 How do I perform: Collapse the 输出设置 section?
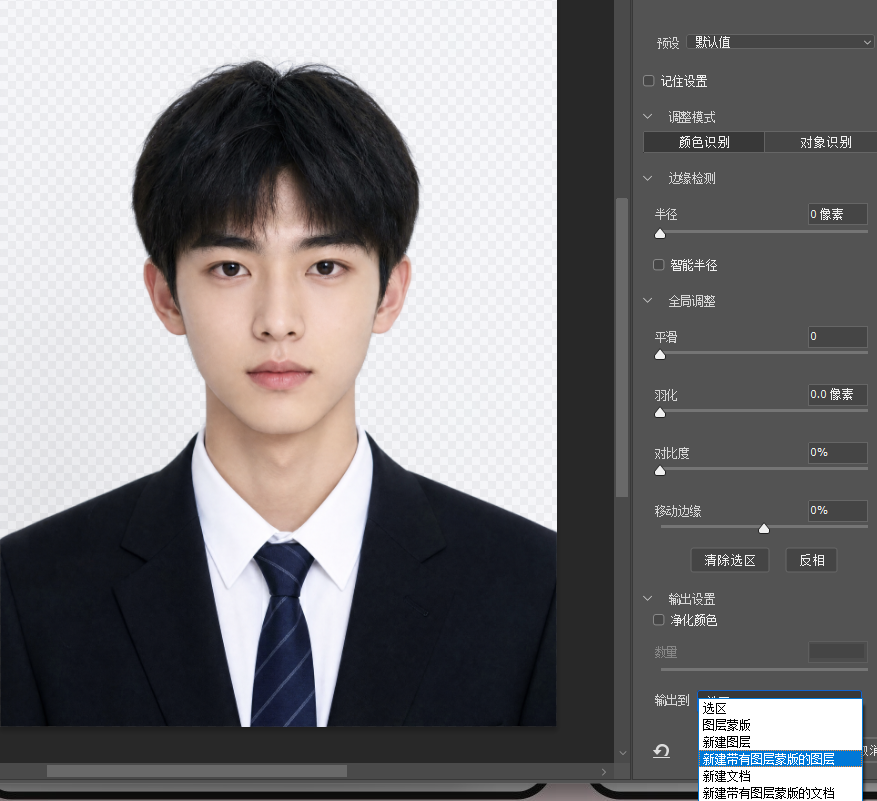[x=648, y=599]
